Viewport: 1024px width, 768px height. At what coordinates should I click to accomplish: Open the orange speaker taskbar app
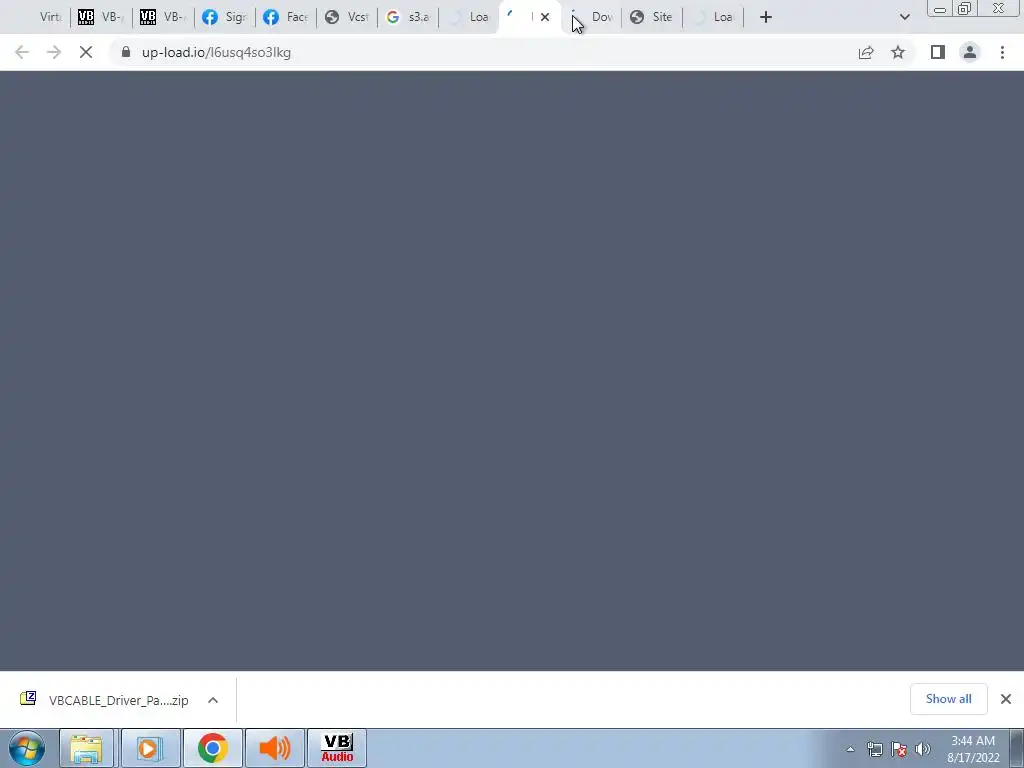point(275,748)
